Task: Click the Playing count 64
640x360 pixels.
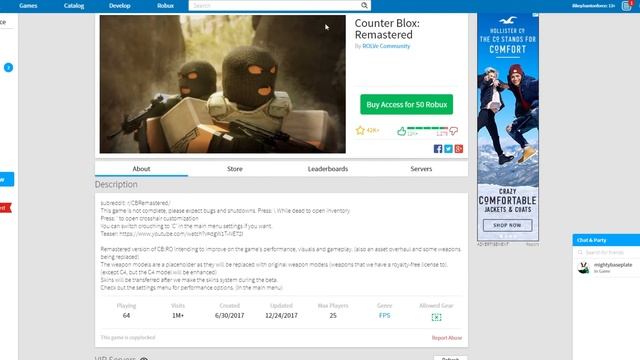Action: click(x=126, y=316)
